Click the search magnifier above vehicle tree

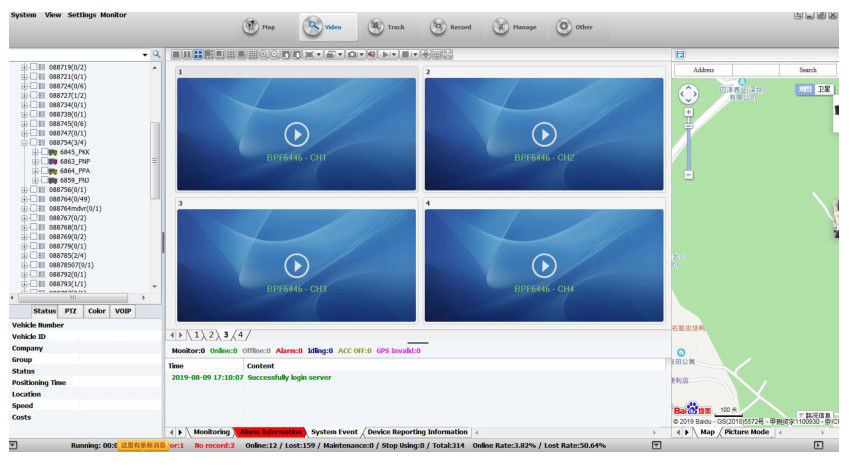click(156, 54)
